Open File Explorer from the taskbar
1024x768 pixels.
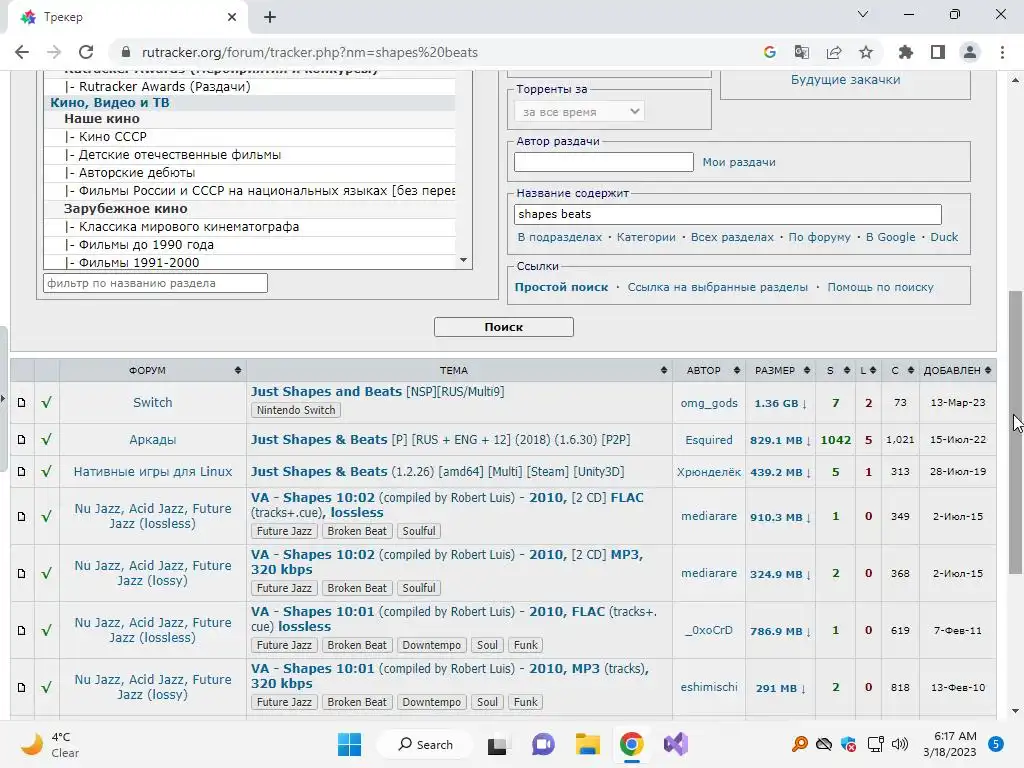click(587, 744)
